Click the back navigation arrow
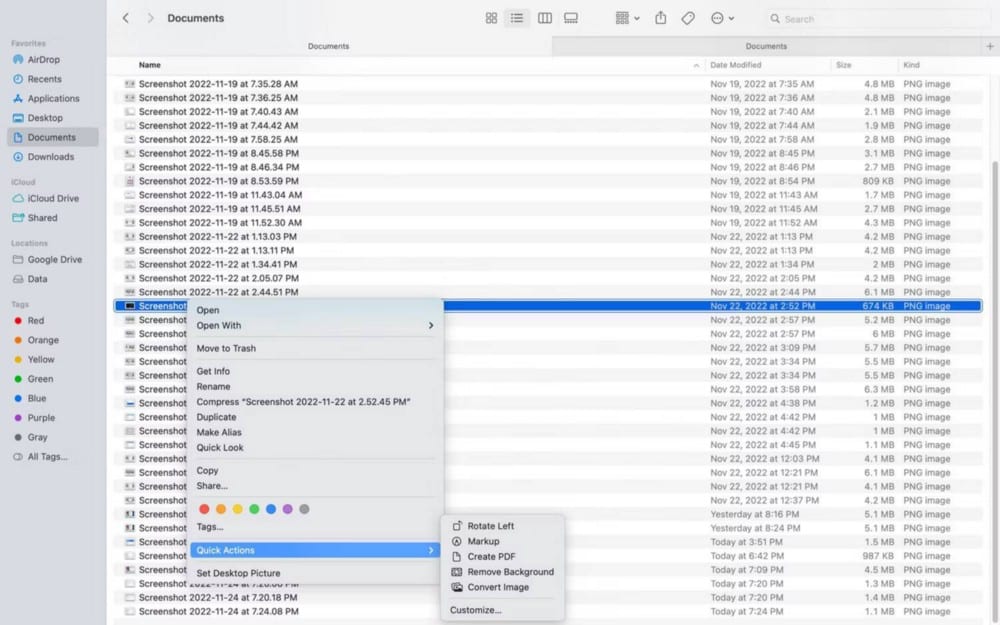1000x625 pixels. 124,17
